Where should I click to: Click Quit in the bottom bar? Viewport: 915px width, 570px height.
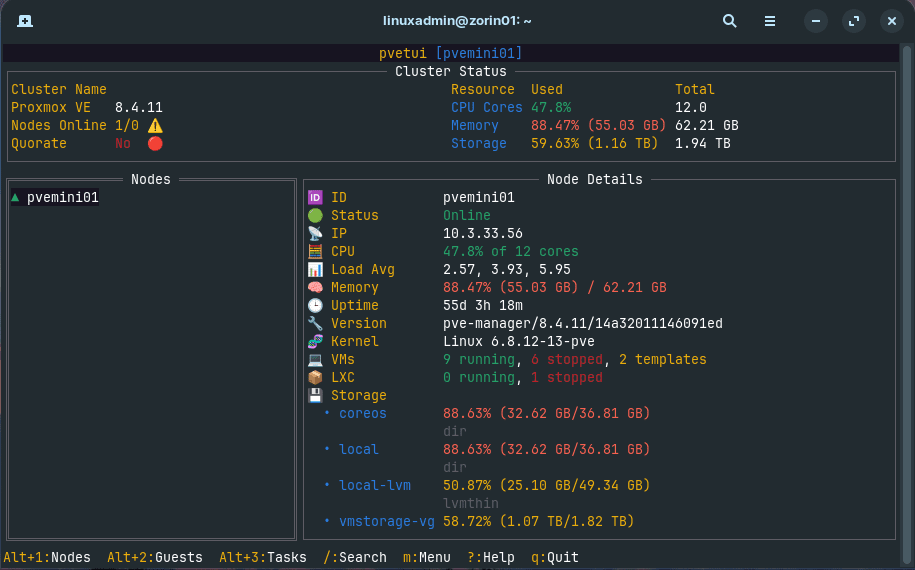555,557
